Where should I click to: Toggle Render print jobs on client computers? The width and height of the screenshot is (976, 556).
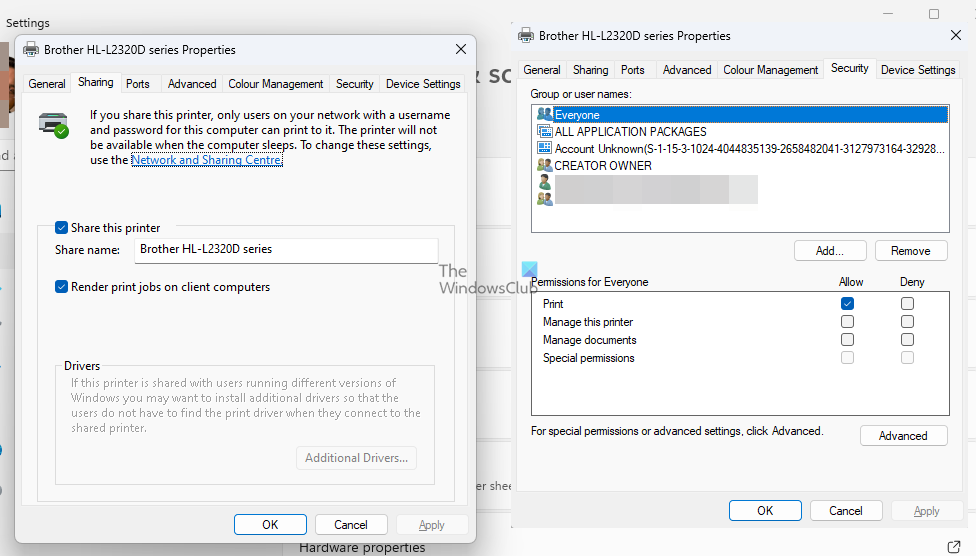(61, 287)
